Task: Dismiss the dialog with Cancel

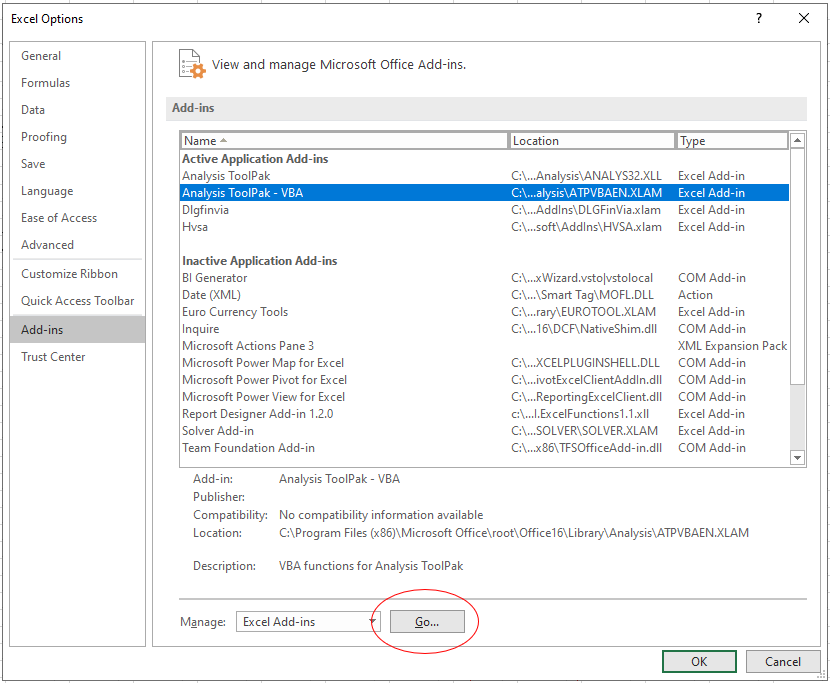Action: pos(783,661)
